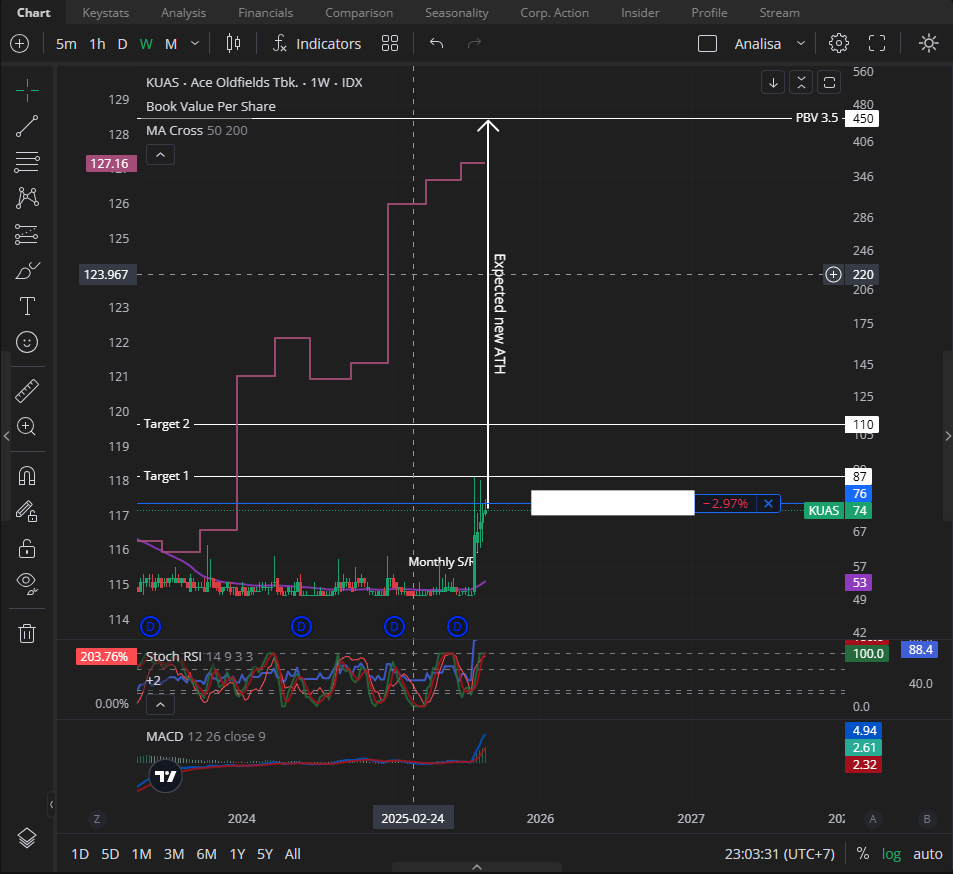Select the W weekly timeframe
Screen dimensions: 953x874
146,44
